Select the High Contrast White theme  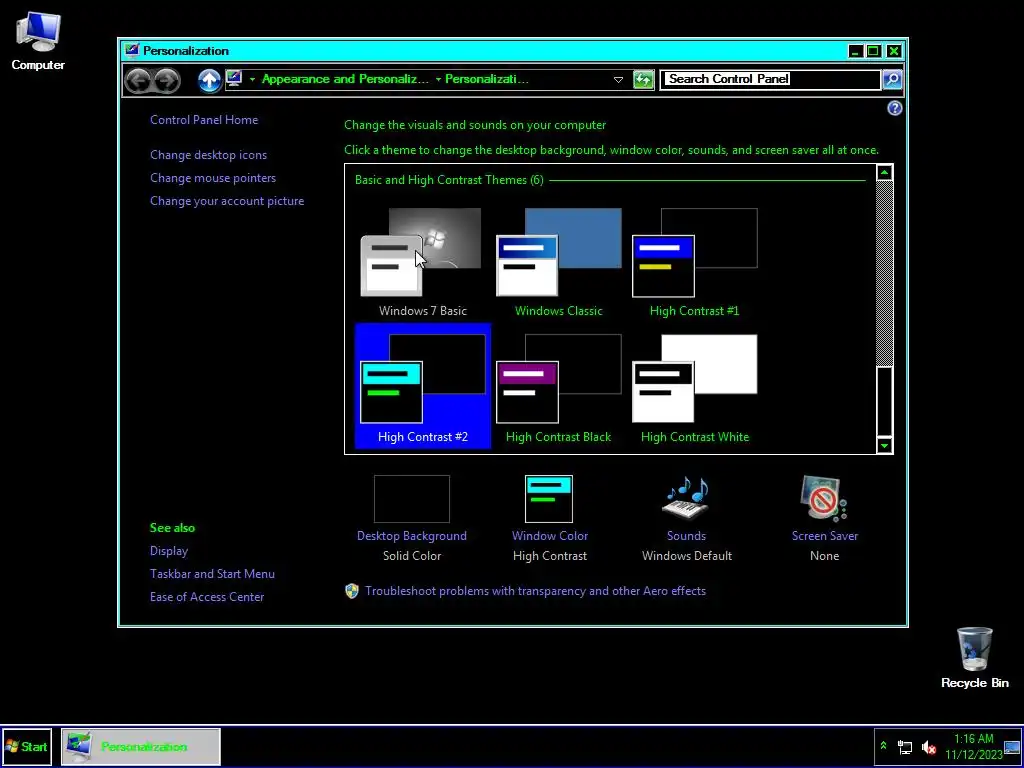click(x=694, y=387)
